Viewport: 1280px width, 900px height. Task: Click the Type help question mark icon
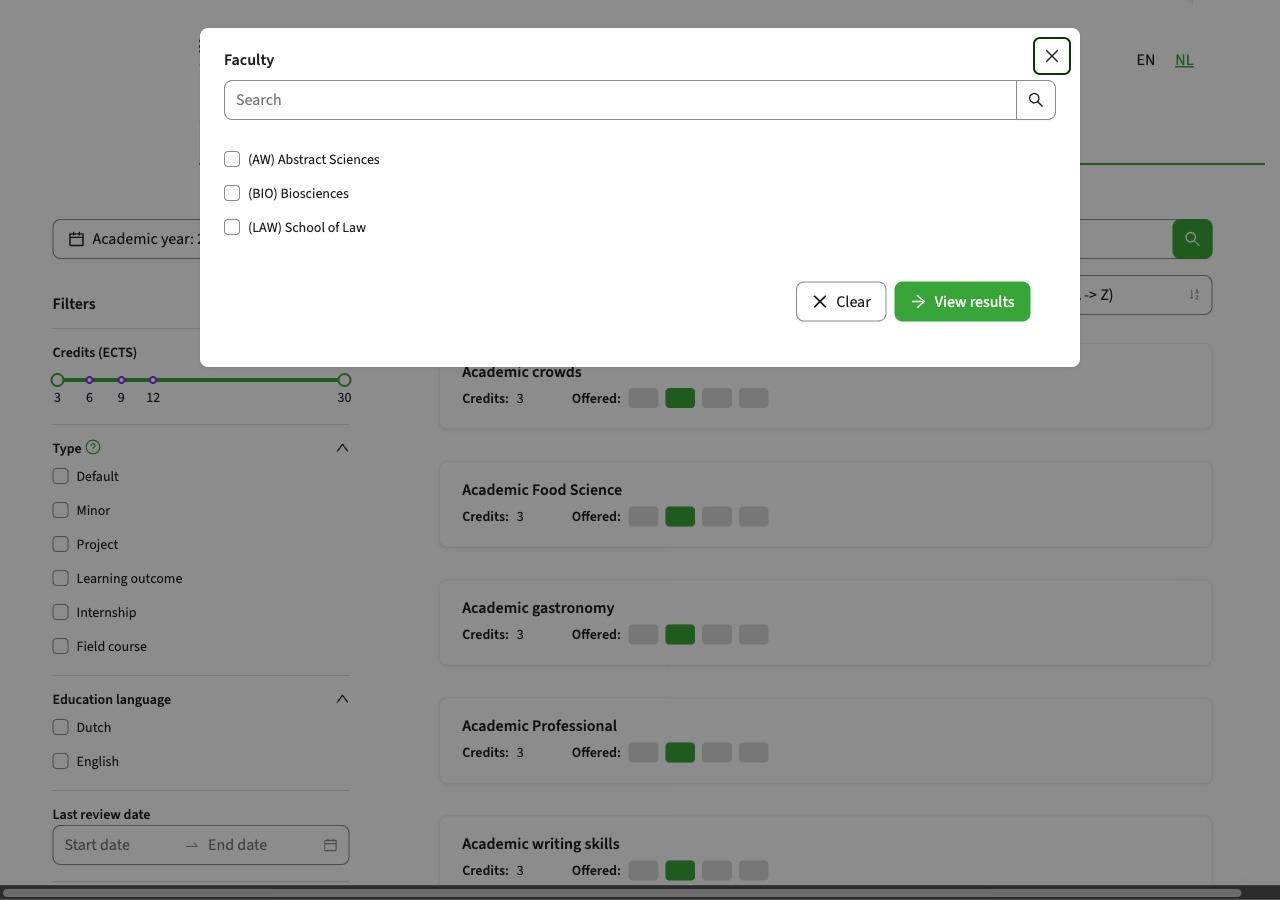pos(93,447)
